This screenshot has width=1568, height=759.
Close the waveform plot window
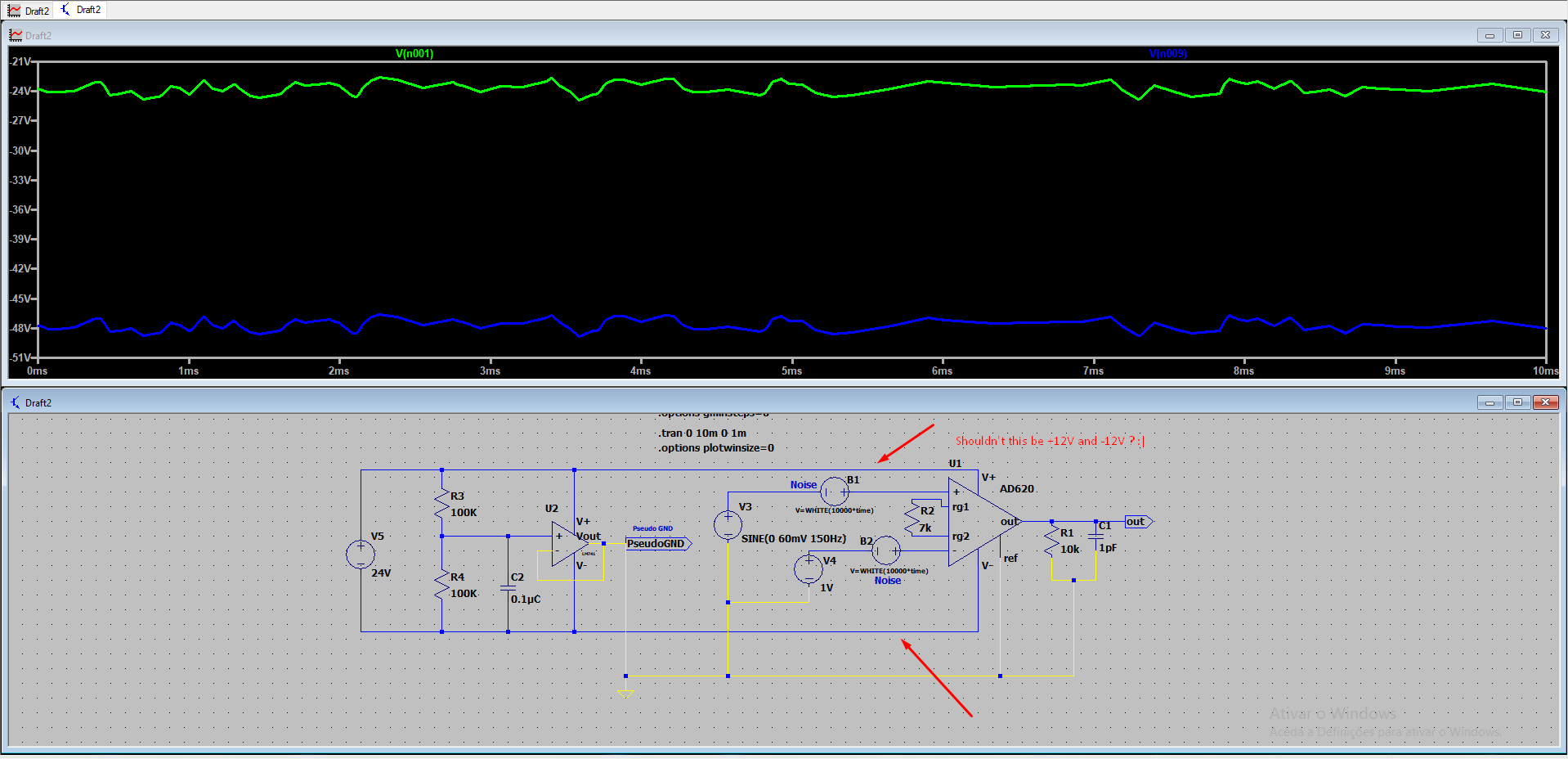[1545, 35]
